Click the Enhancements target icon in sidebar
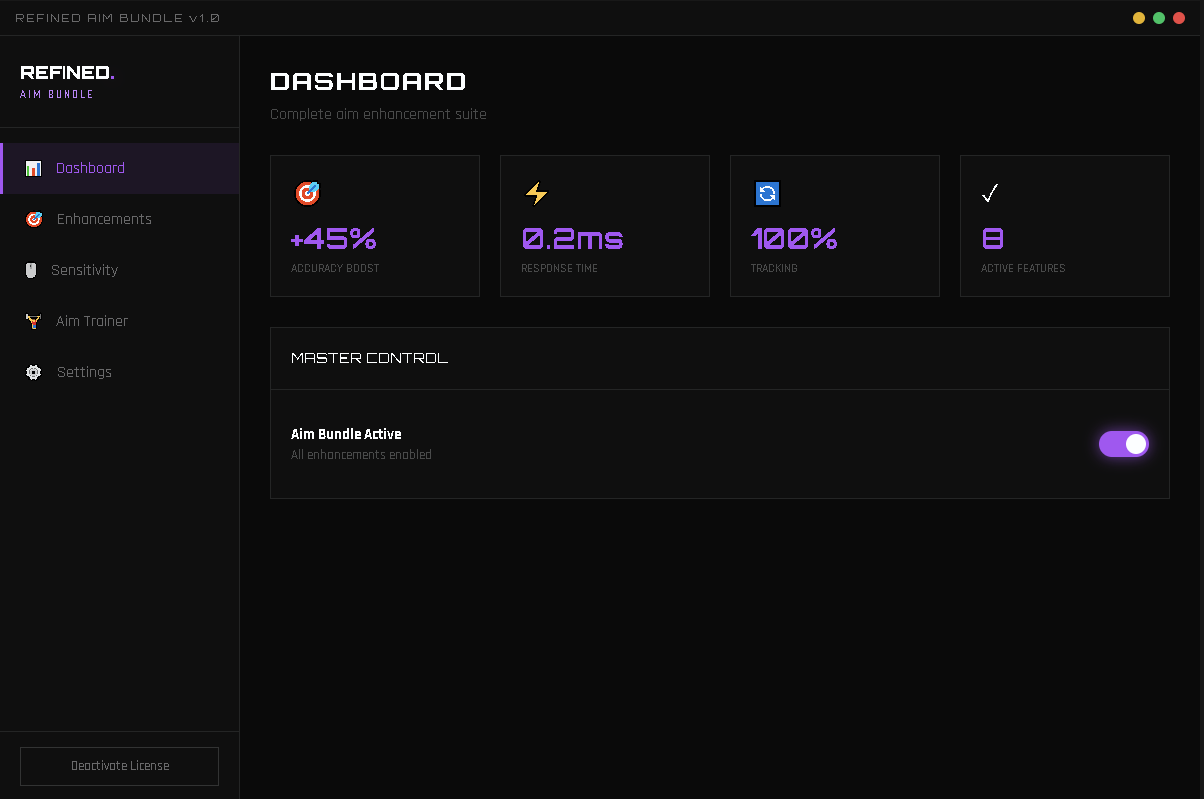The height and width of the screenshot is (799, 1204). click(34, 219)
